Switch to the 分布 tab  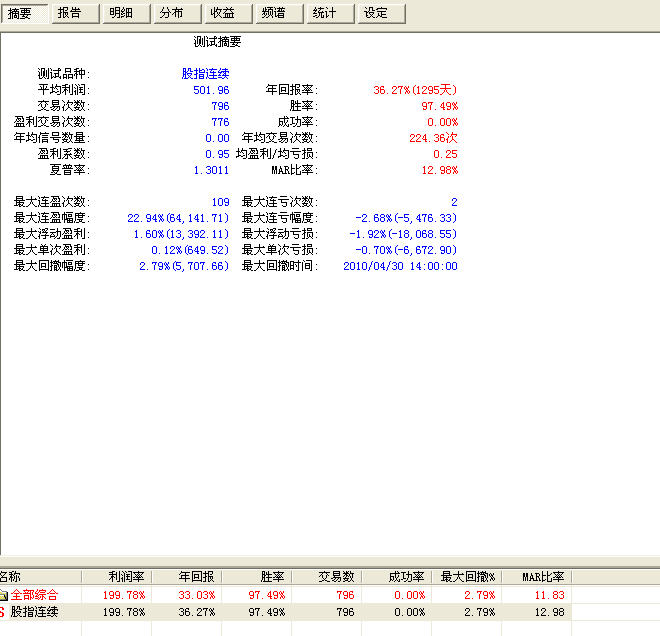pyautogui.click(x=177, y=13)
